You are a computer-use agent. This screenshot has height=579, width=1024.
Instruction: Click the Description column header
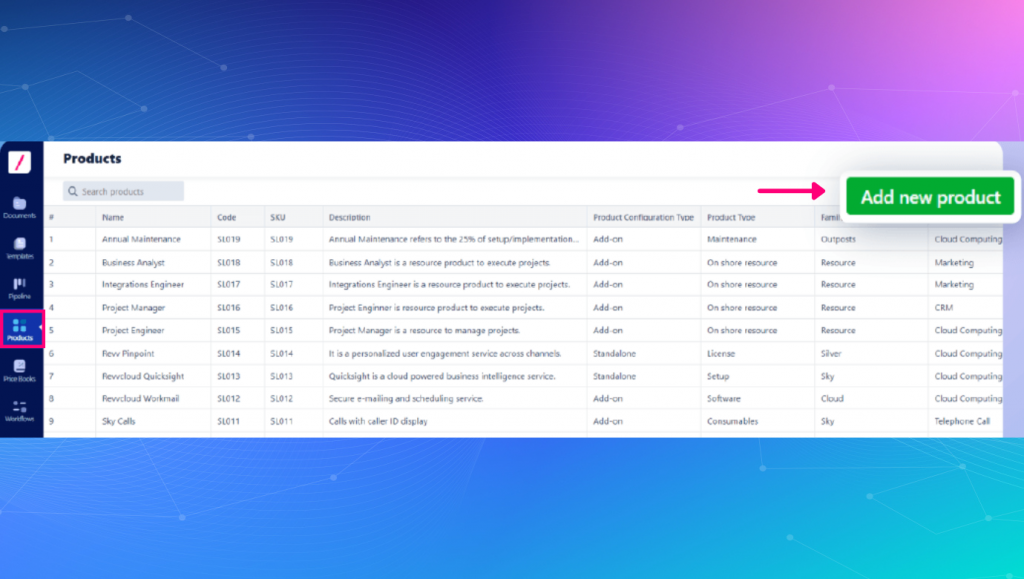[349, 217]
